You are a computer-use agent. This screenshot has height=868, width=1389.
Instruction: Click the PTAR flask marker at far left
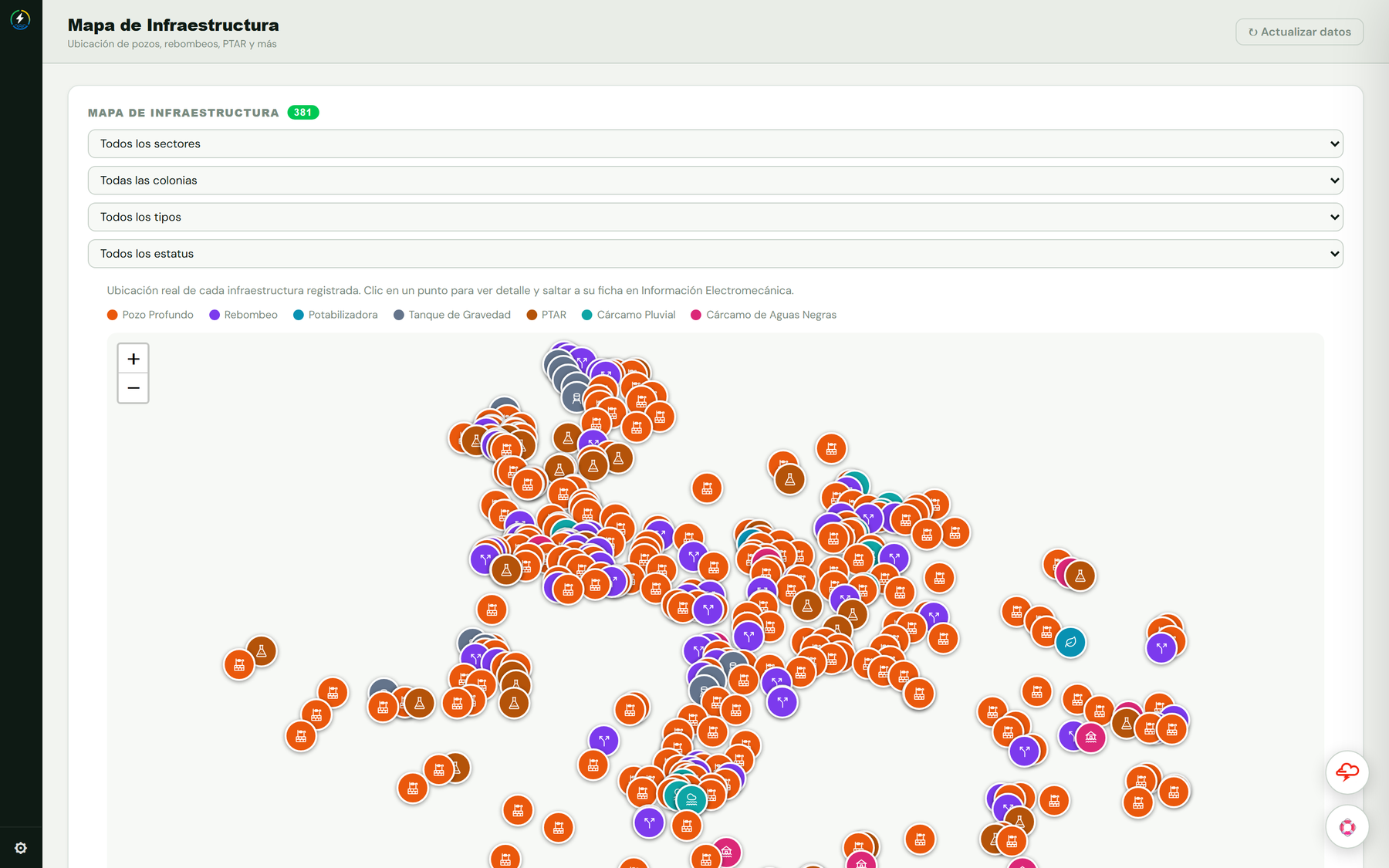262,651
